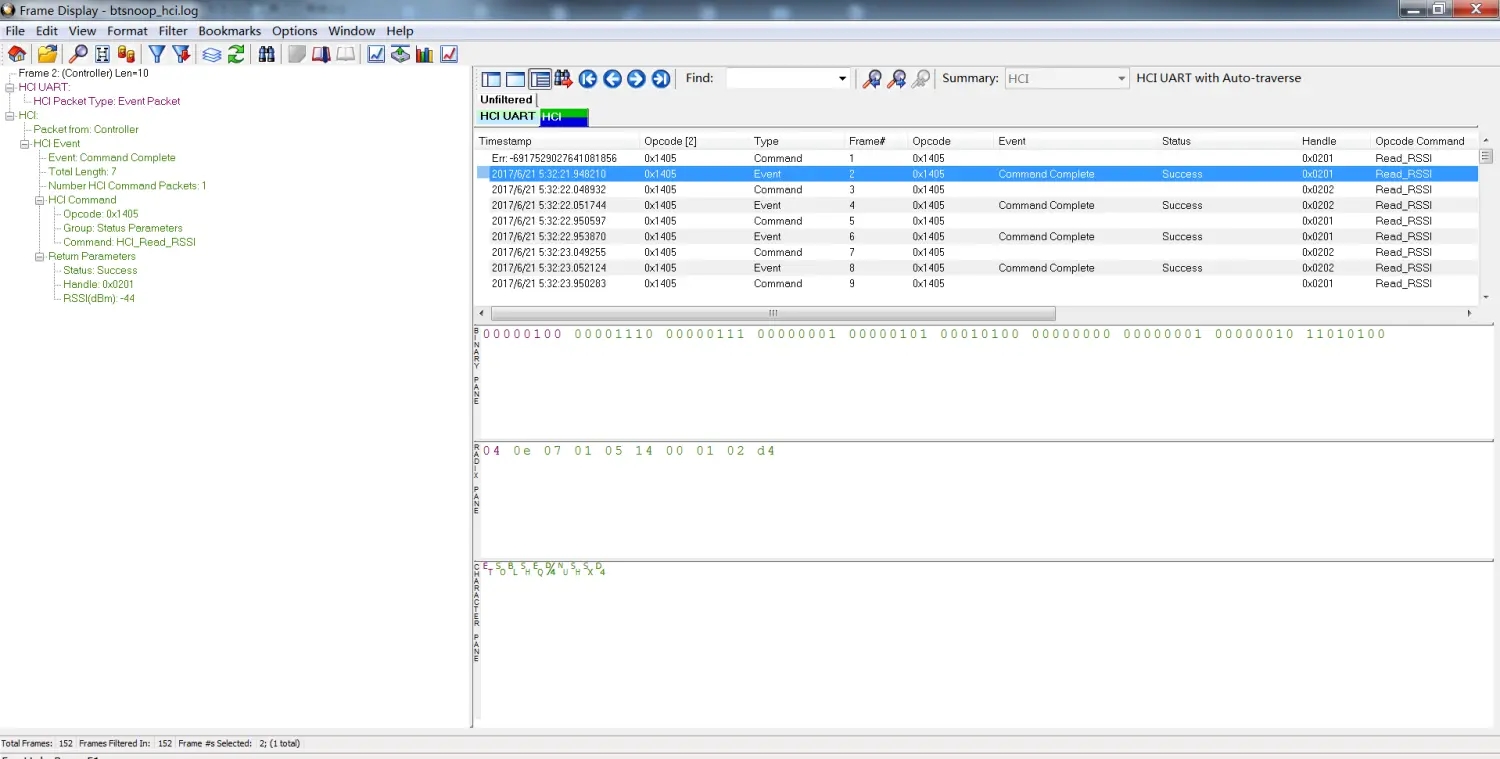Screen dimensions: 1500x759
Task: Select tree line Handle: 0x0201
Action: click(x=98, y=284)
